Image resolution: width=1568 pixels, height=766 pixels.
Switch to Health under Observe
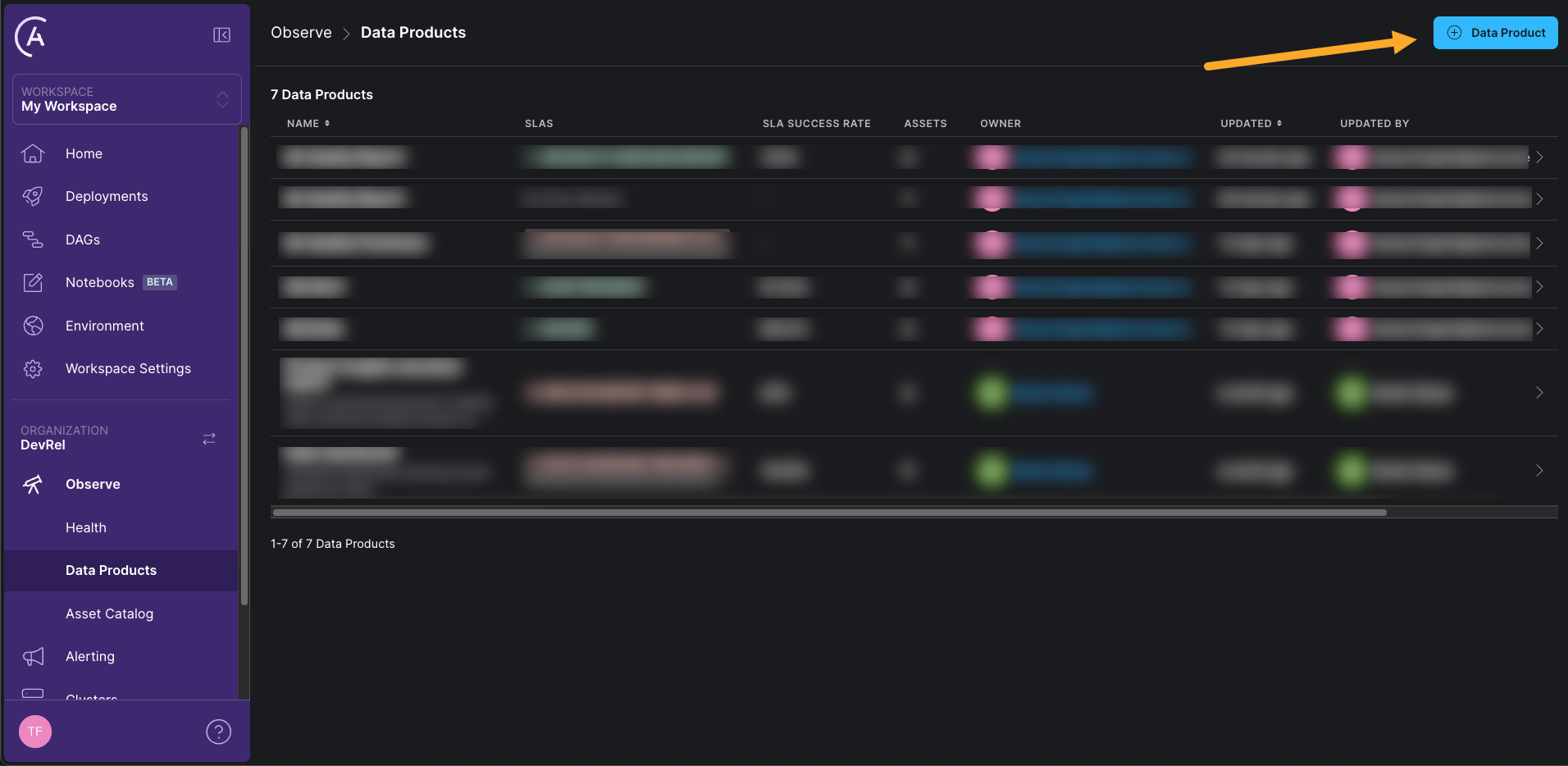point(85,527)
